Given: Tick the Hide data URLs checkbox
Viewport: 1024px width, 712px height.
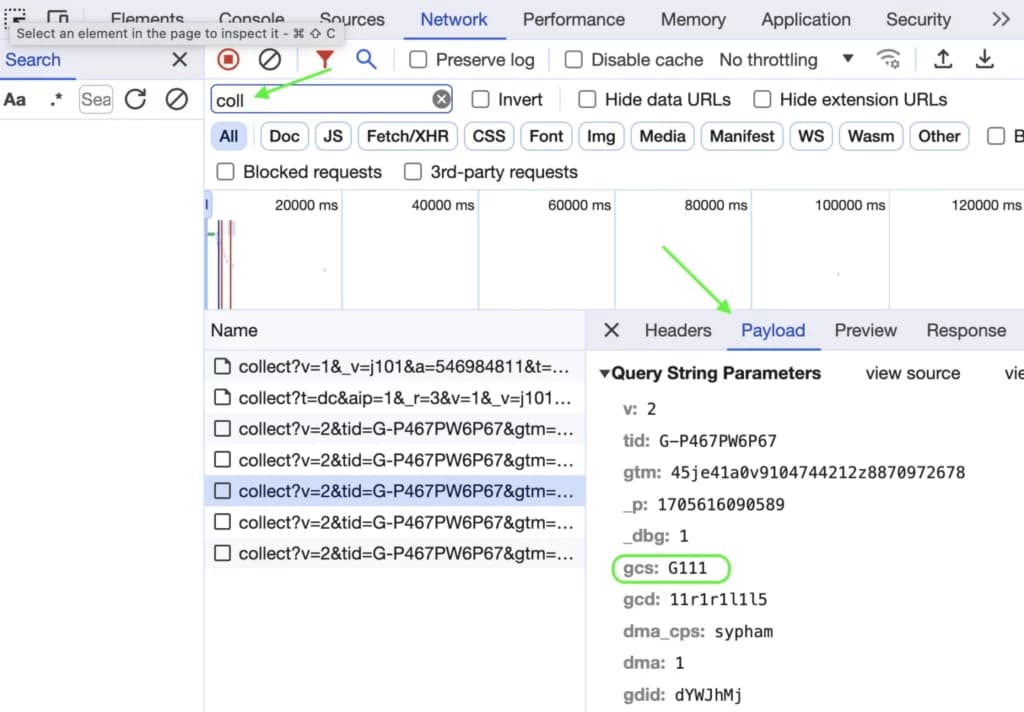Looking at the screenshot, I should 587,99.
